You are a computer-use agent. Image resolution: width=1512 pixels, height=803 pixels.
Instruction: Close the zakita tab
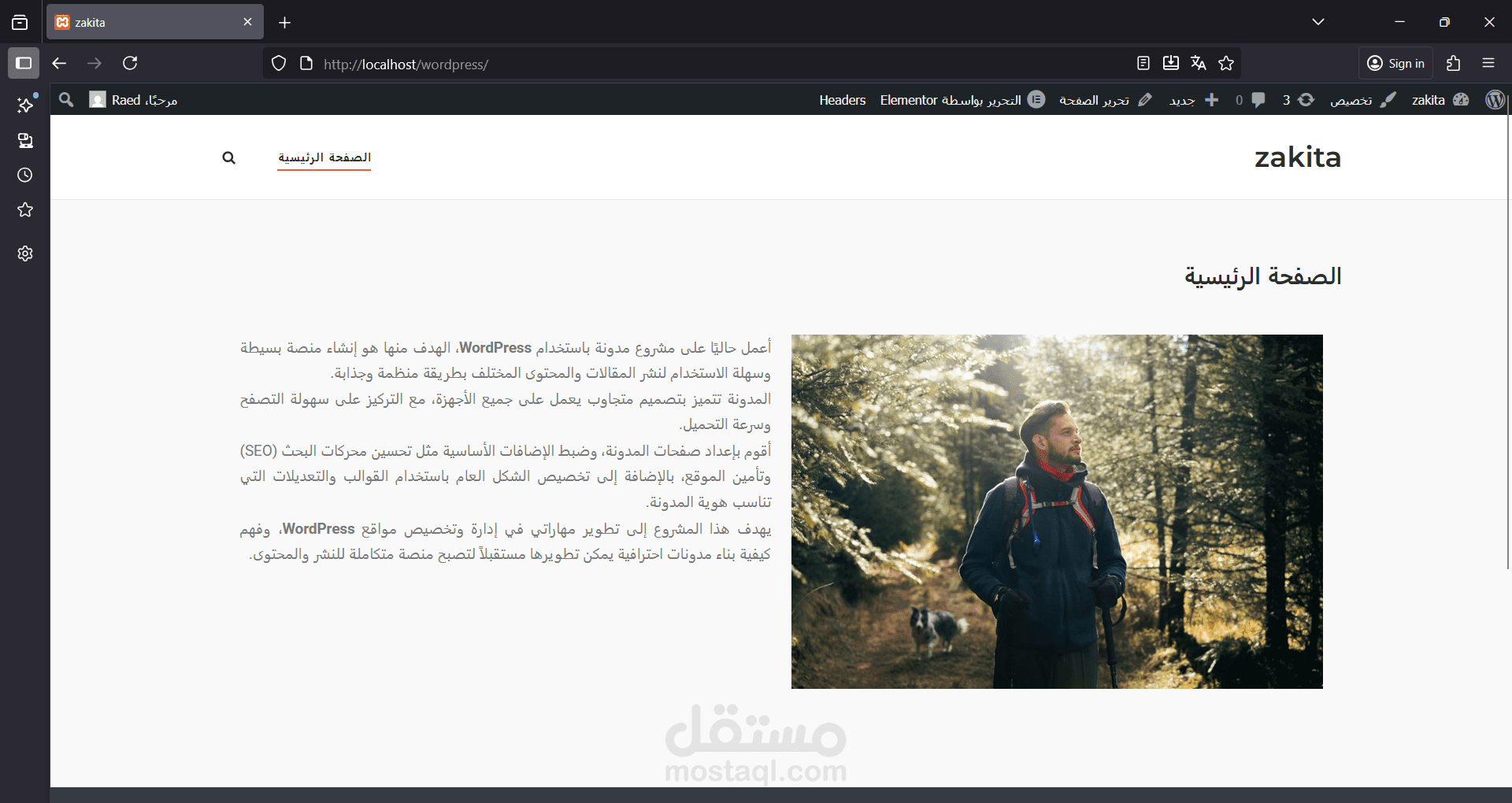[247, 22]
